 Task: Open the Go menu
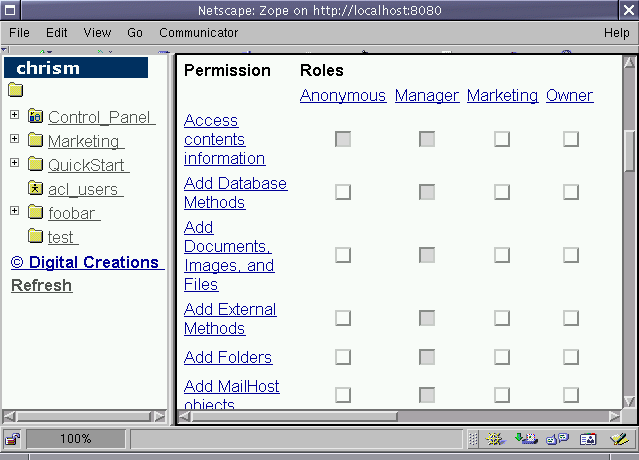click(x=134, y=33)
